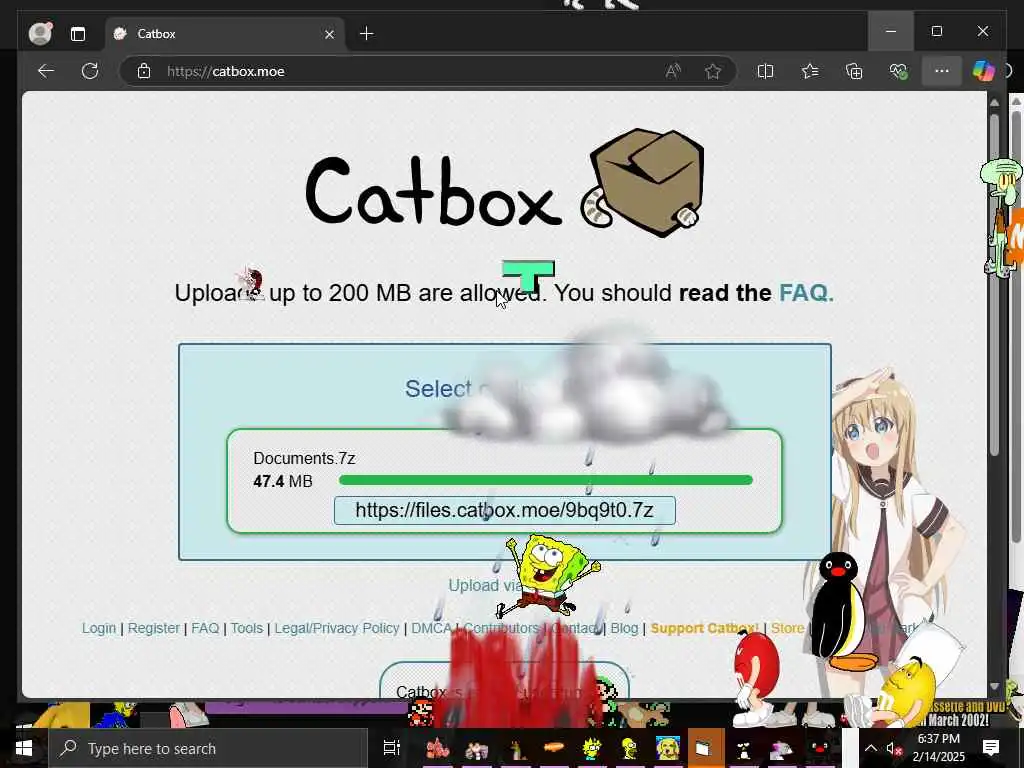
Task: Open the yellow dog taskbar icon
Action: [667, 748]
